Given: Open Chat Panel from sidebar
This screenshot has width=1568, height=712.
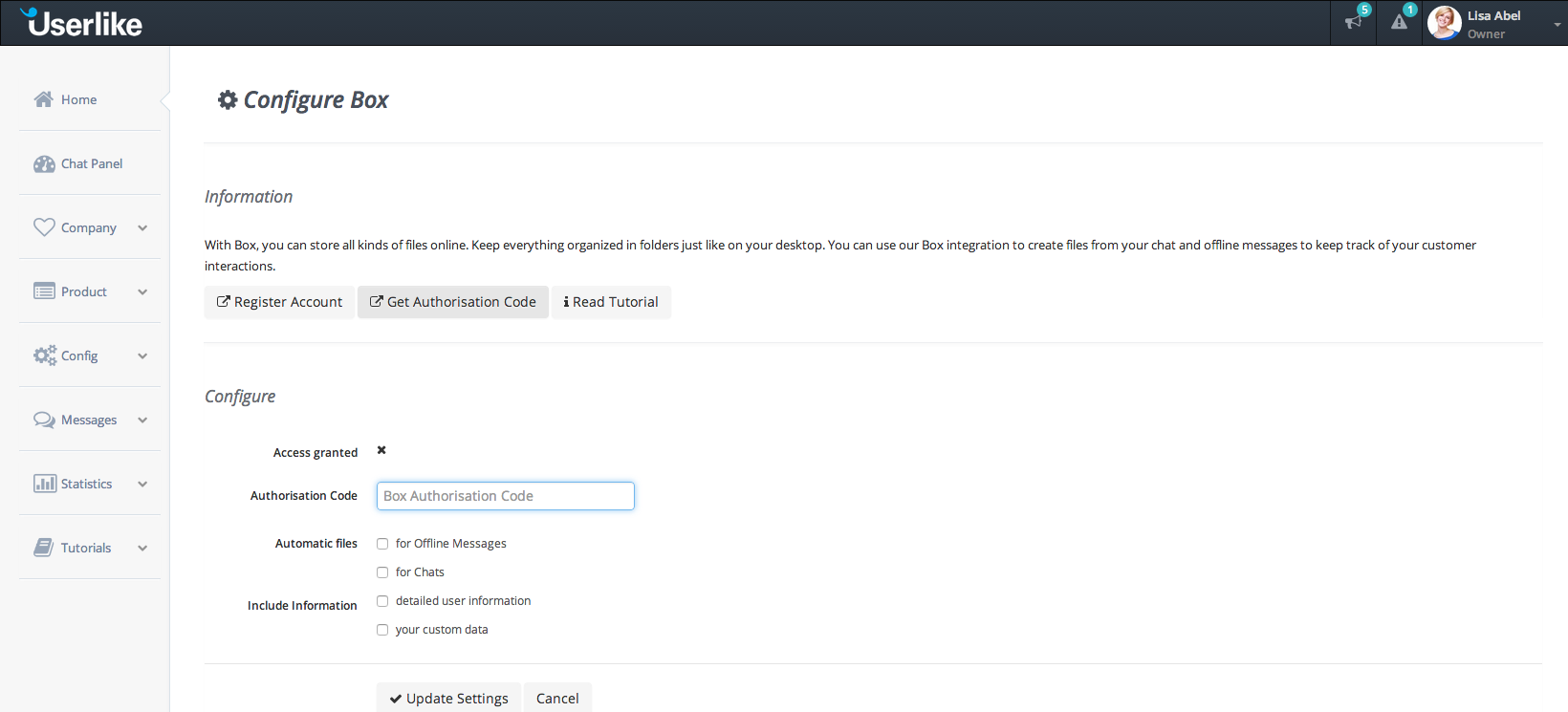Looking at the screenshot, I should click(x=92, y=163).
